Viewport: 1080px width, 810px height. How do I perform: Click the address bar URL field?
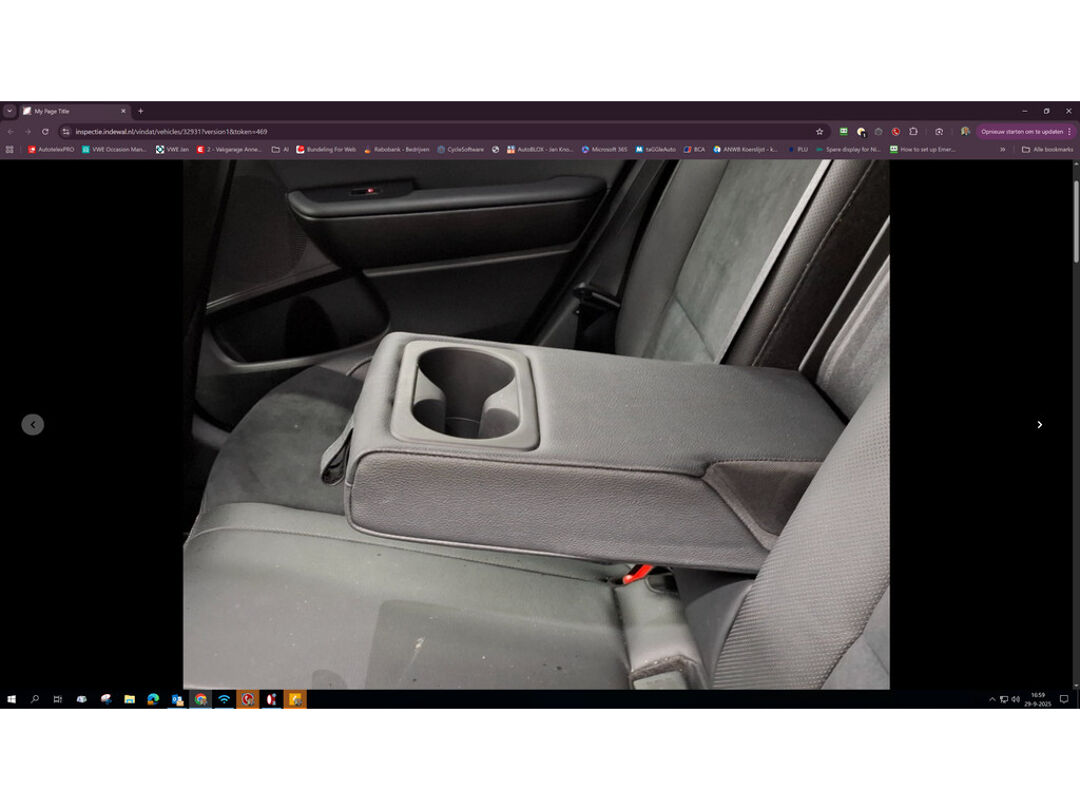pos(400,131)
